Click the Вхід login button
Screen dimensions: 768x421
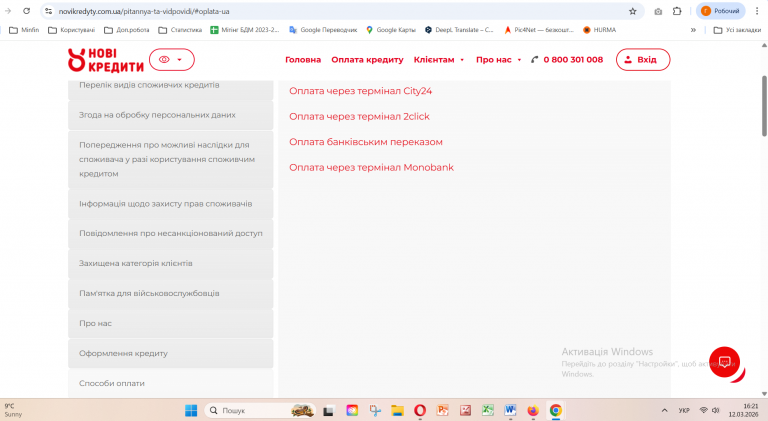click(643, 60)
